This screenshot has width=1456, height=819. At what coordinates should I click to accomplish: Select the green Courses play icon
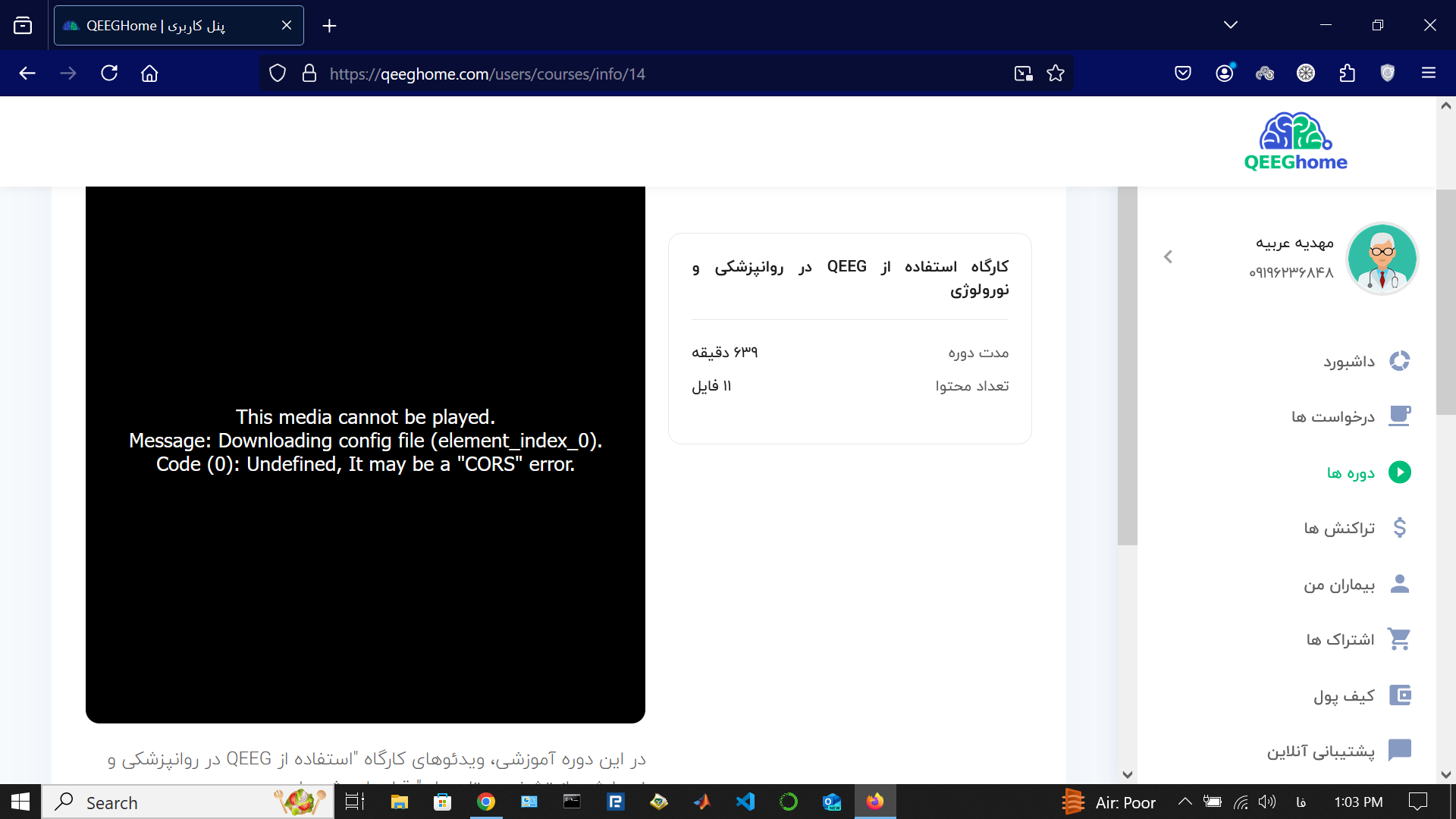pyautogui.click(x=1399, y=472)
